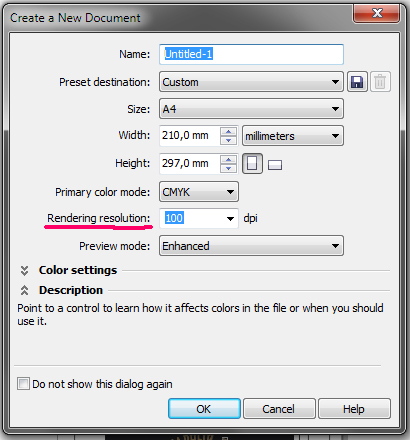410x440 pixels.
Task: Decrease Height with the down spinner arrow
Action: coord(228,168)
